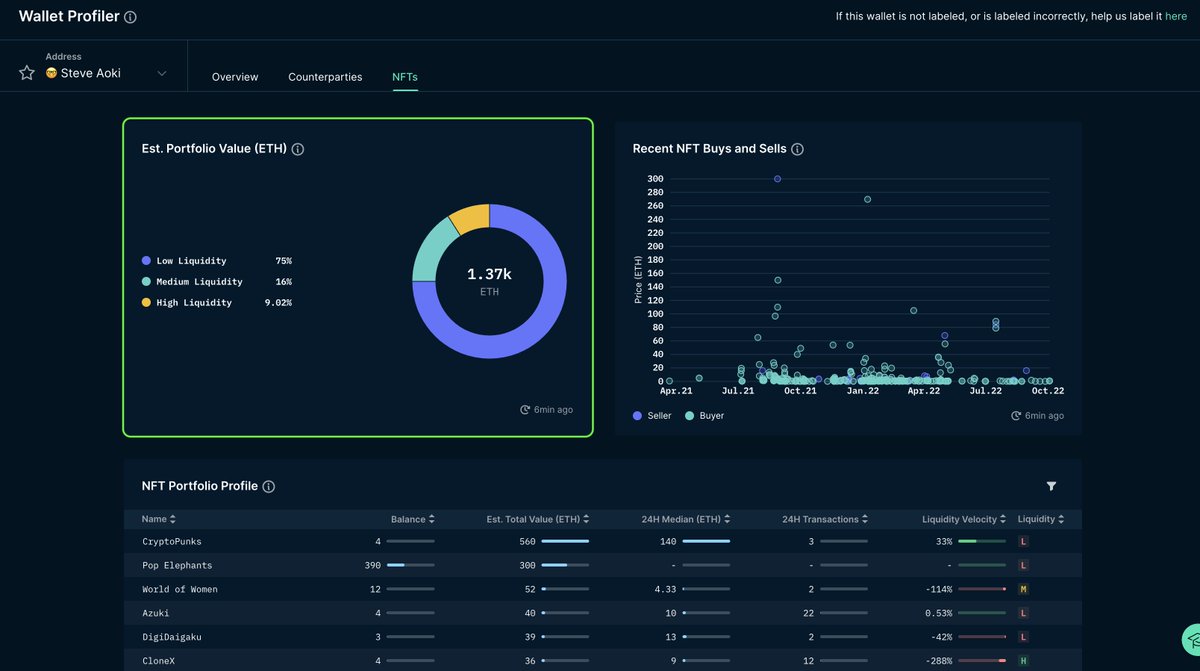This screenshot has height=671, width=1200.
Task: Toggle the Seller legend in the scatter chart
Action: (651, 415)
